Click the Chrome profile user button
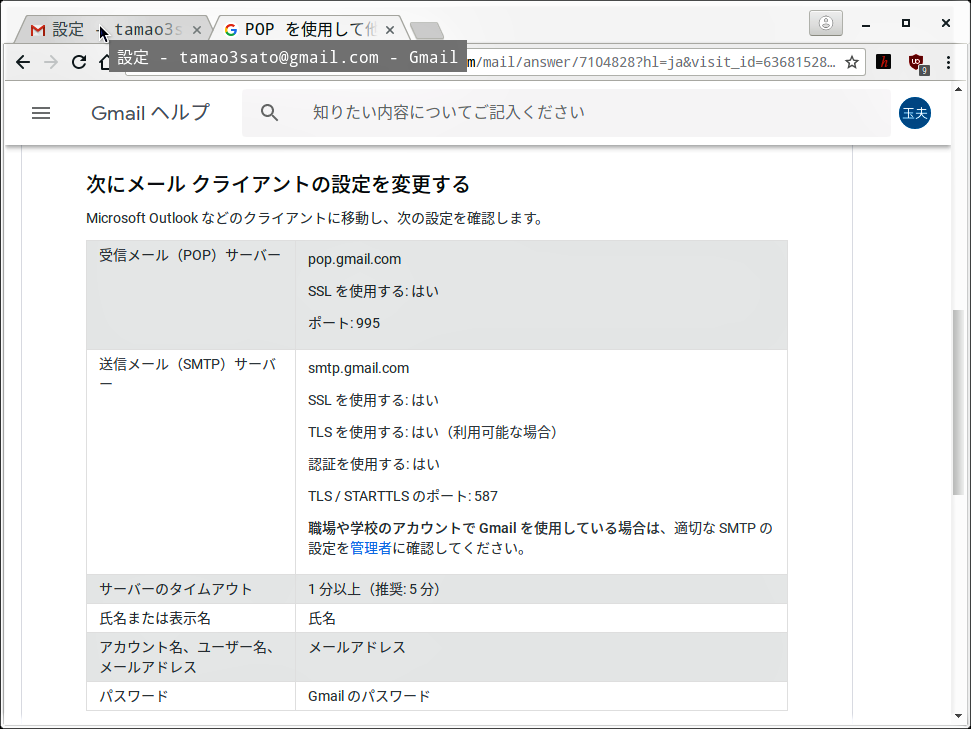This screenshot has width=971, height=729. tap(825, 24)
